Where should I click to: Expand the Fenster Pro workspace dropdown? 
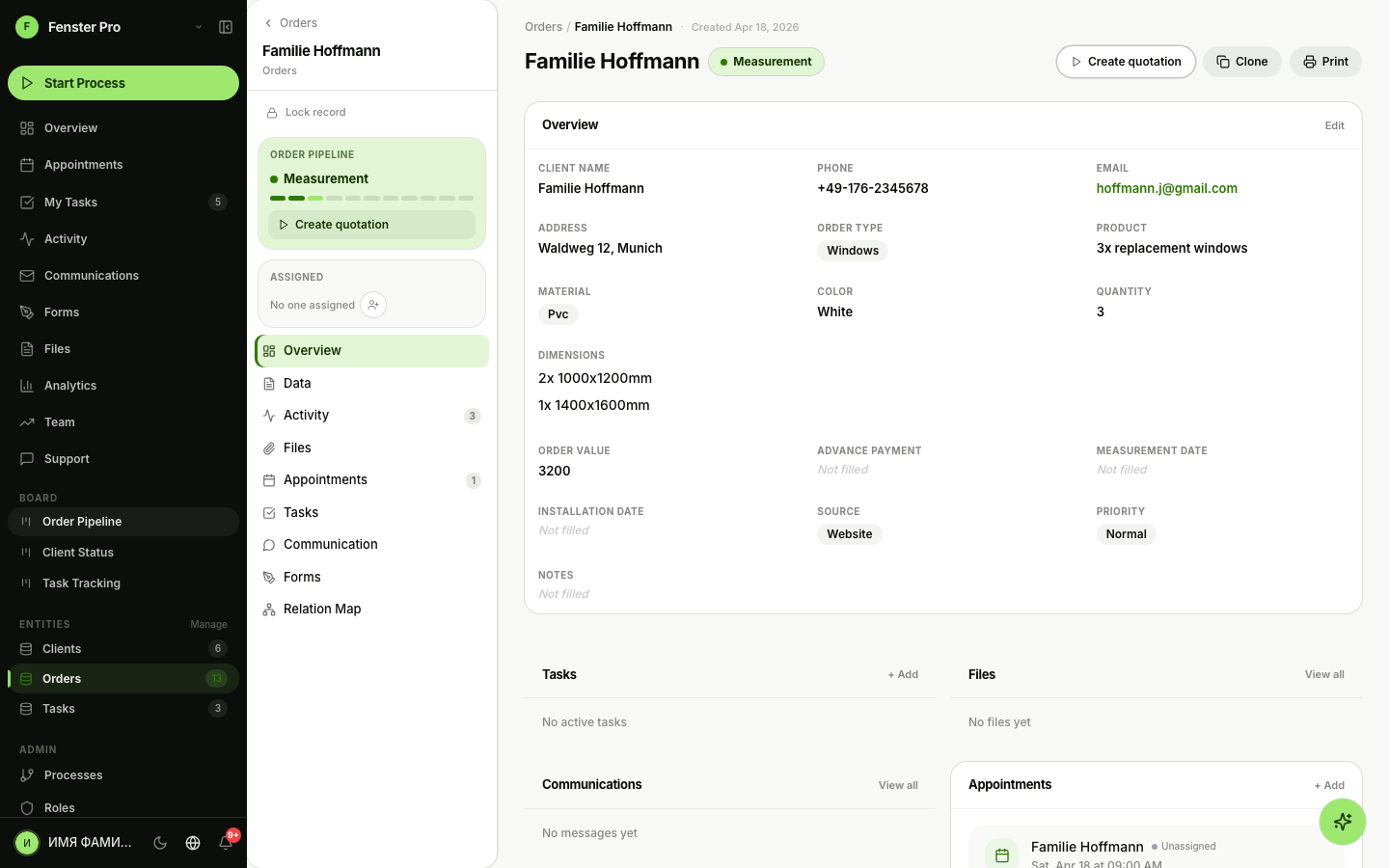coord(199,27)
